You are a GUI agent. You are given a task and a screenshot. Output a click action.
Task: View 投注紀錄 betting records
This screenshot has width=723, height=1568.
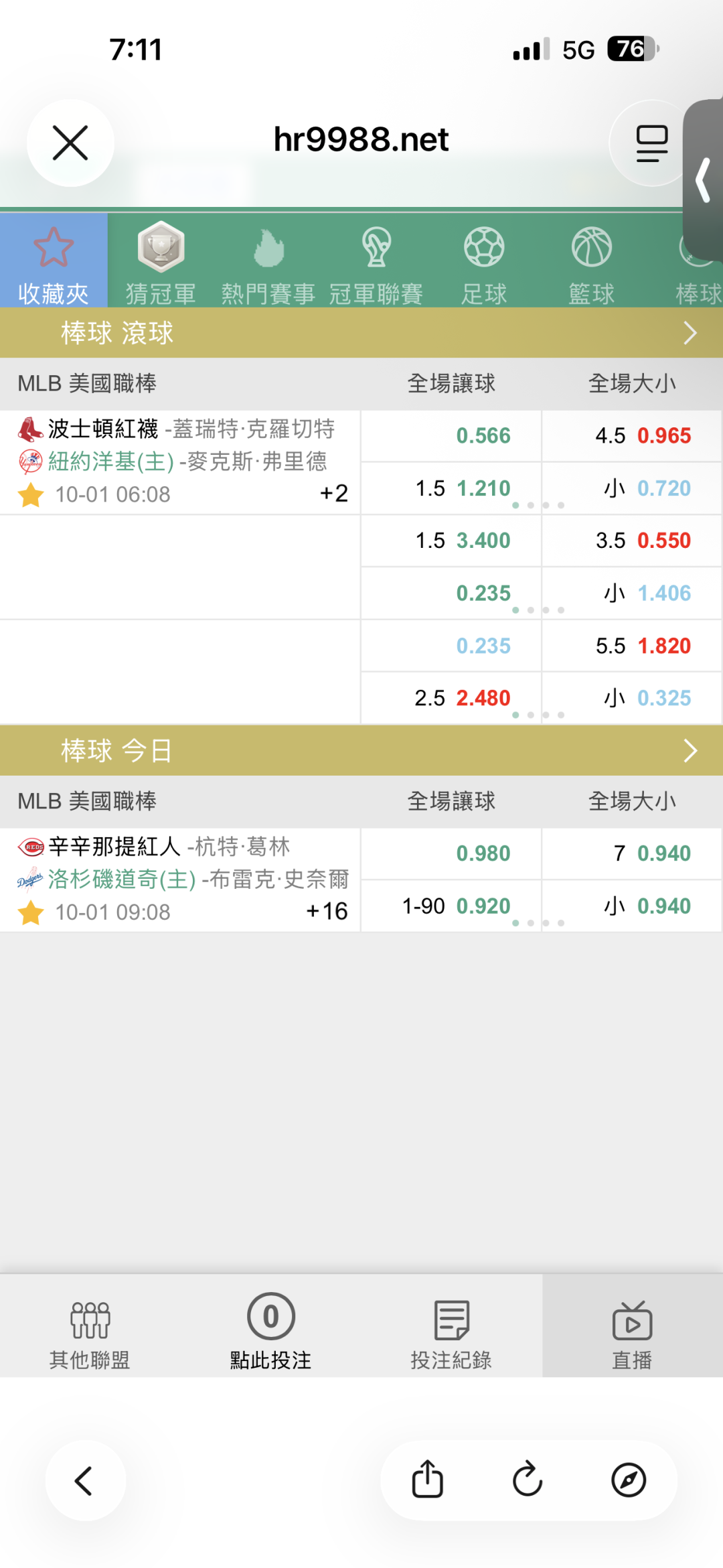452,1330
